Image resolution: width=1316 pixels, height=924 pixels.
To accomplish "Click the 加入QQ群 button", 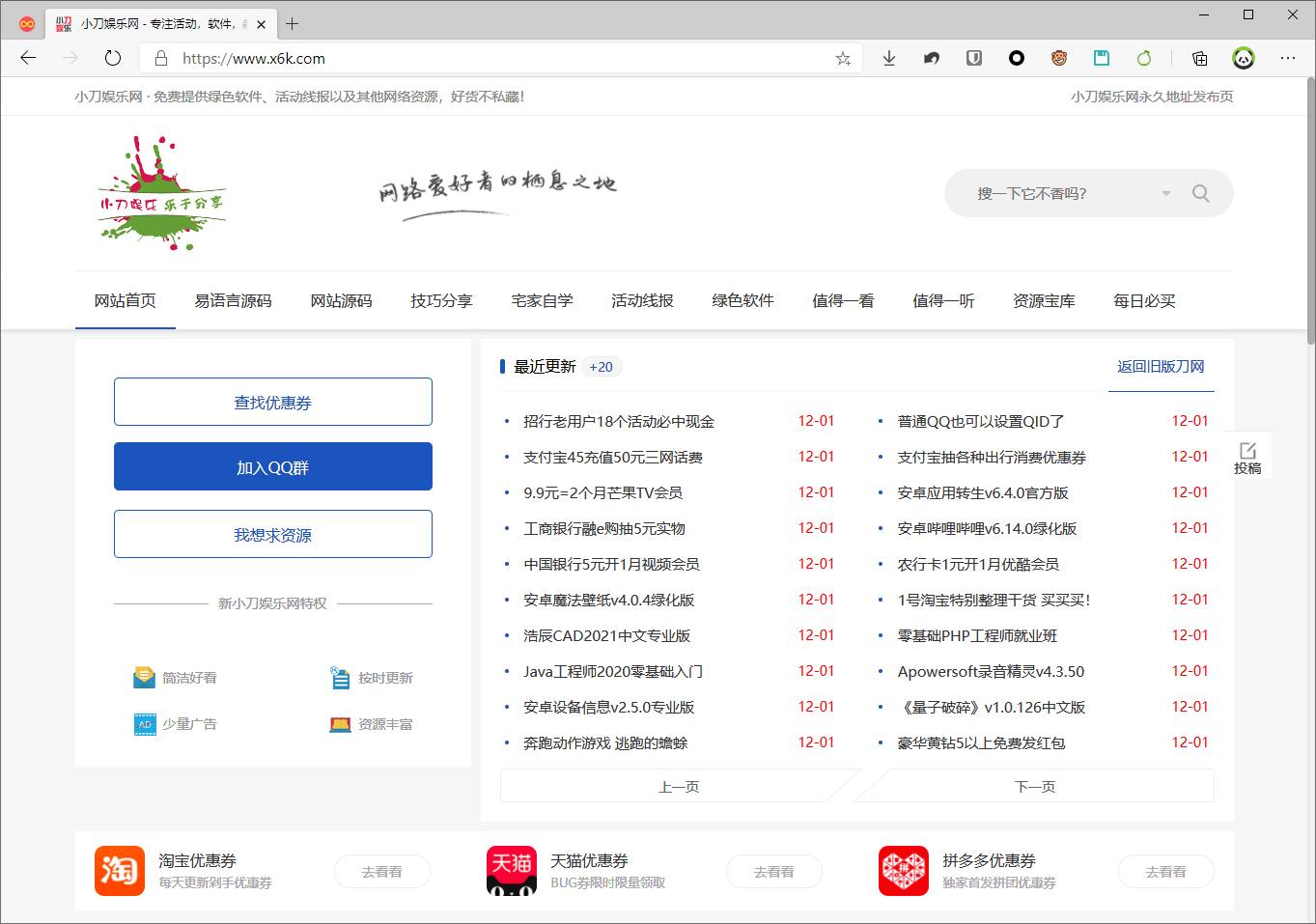I will 273,467.
